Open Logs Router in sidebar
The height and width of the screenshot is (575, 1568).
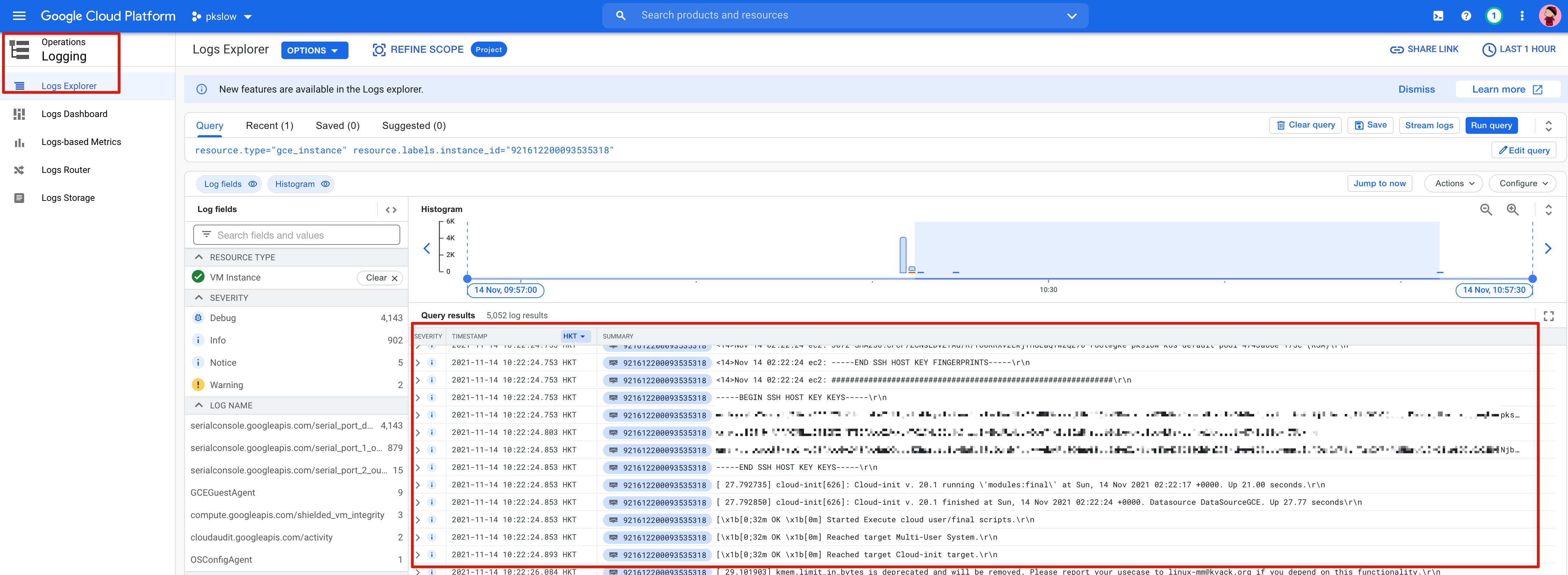[x=65, y=170]
